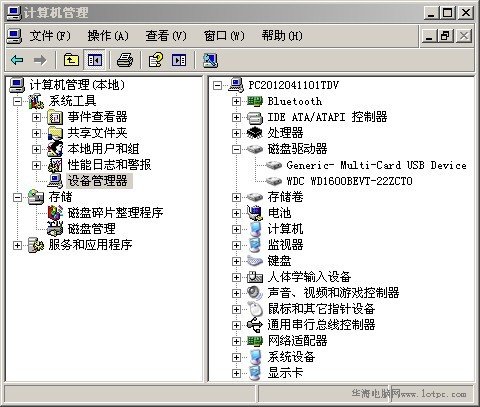Open the 窗口(W) menu
The image size is (480, 407).
[x=224, y=36]
